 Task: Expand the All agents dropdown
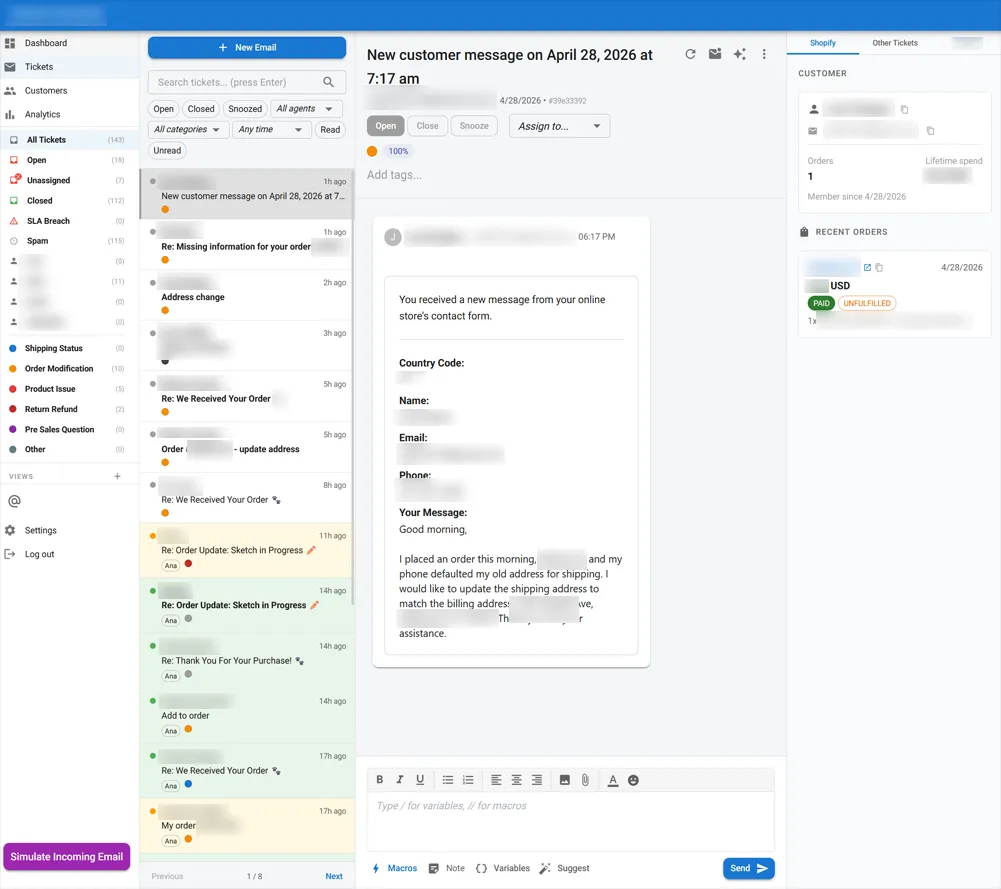[306, 109]
